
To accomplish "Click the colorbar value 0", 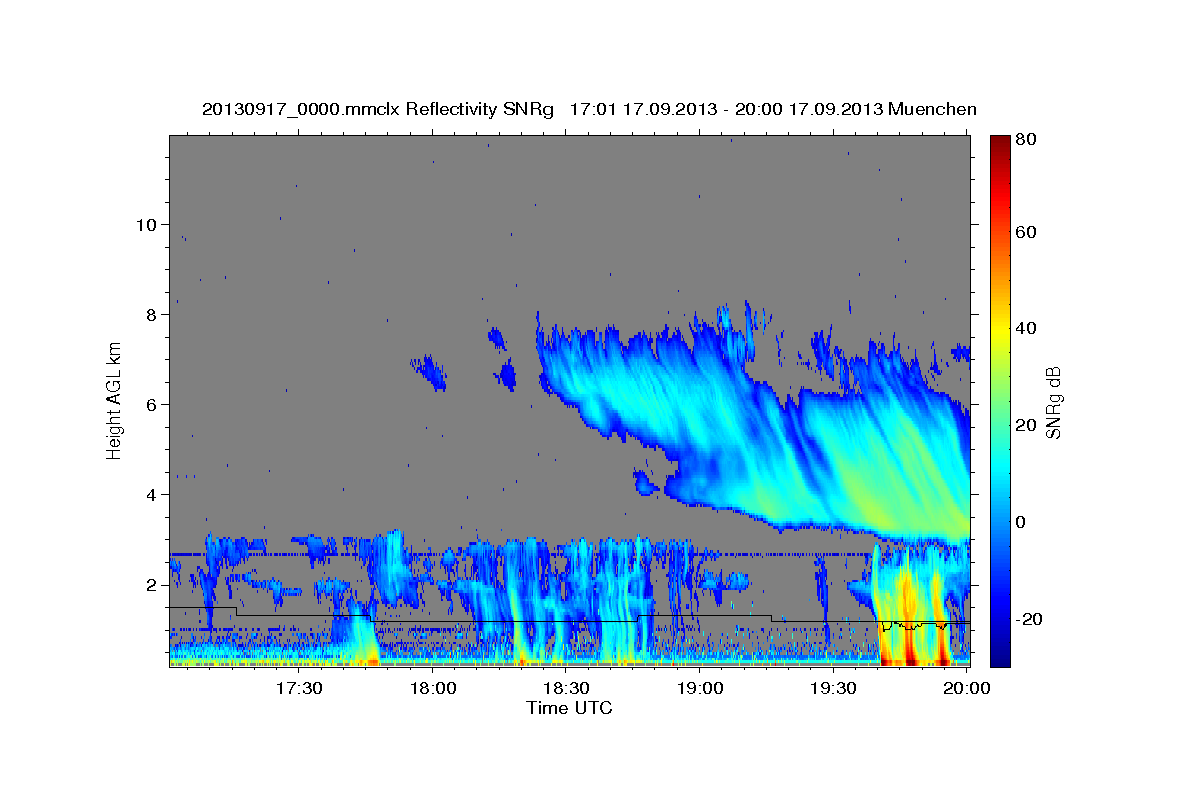I will [x=1023, y=522].
